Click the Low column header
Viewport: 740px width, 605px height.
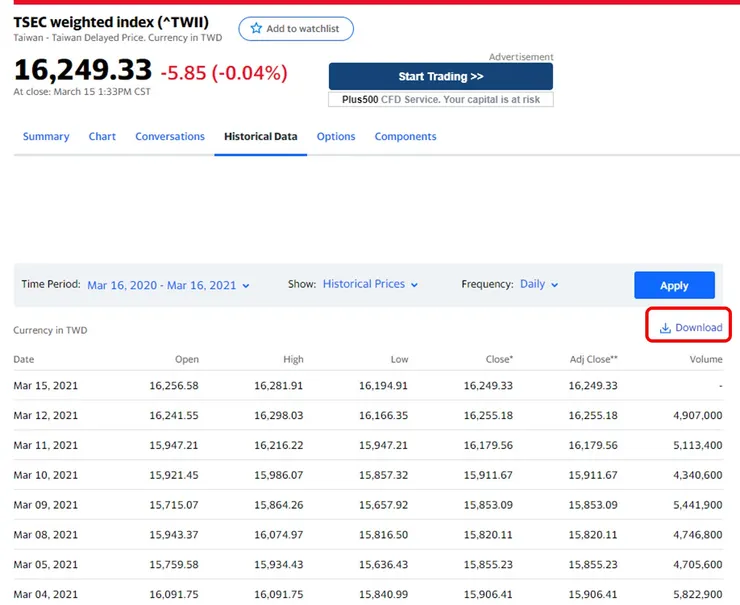399,359
